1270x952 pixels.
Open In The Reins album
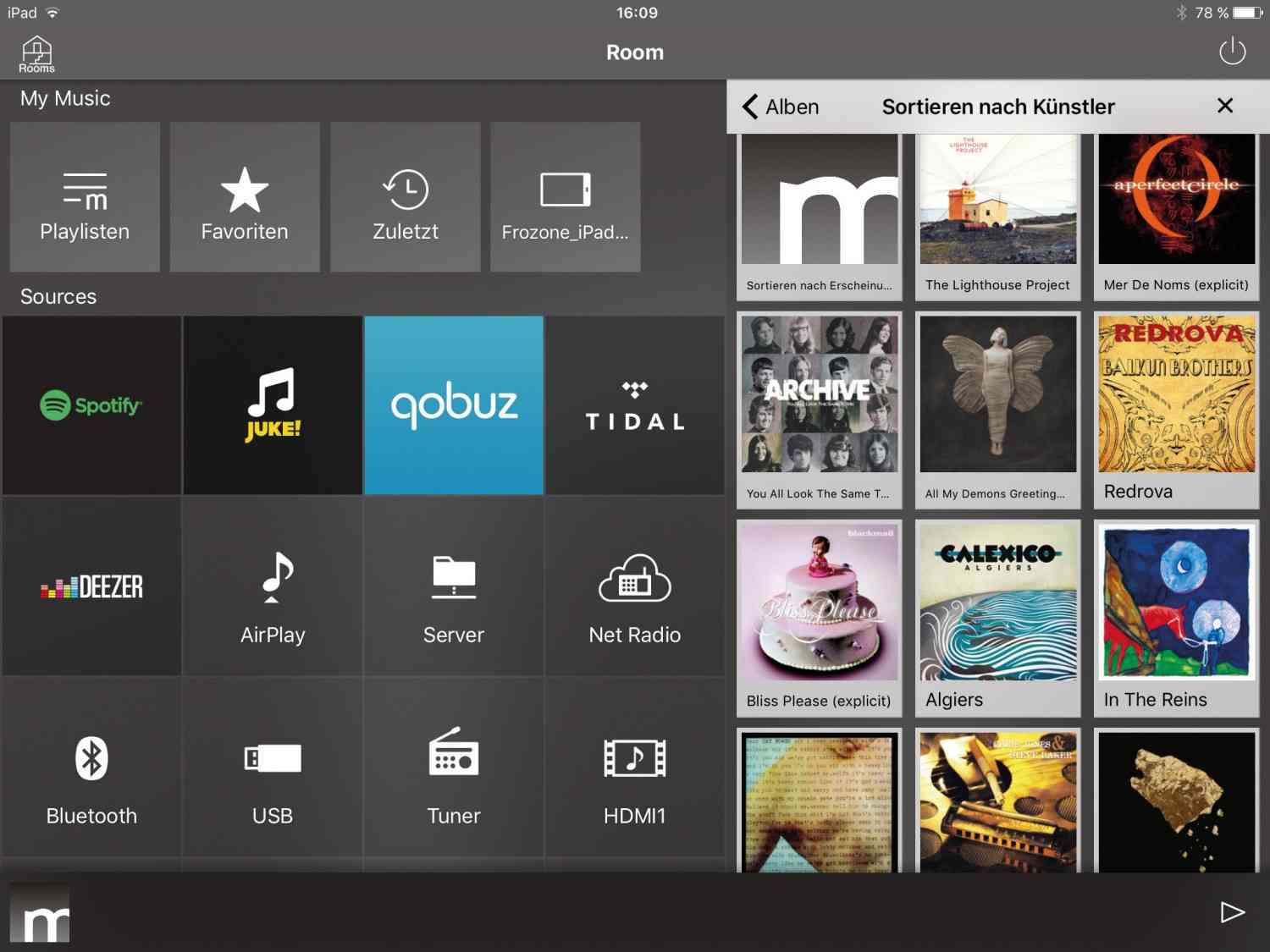tap(1177, 619)
